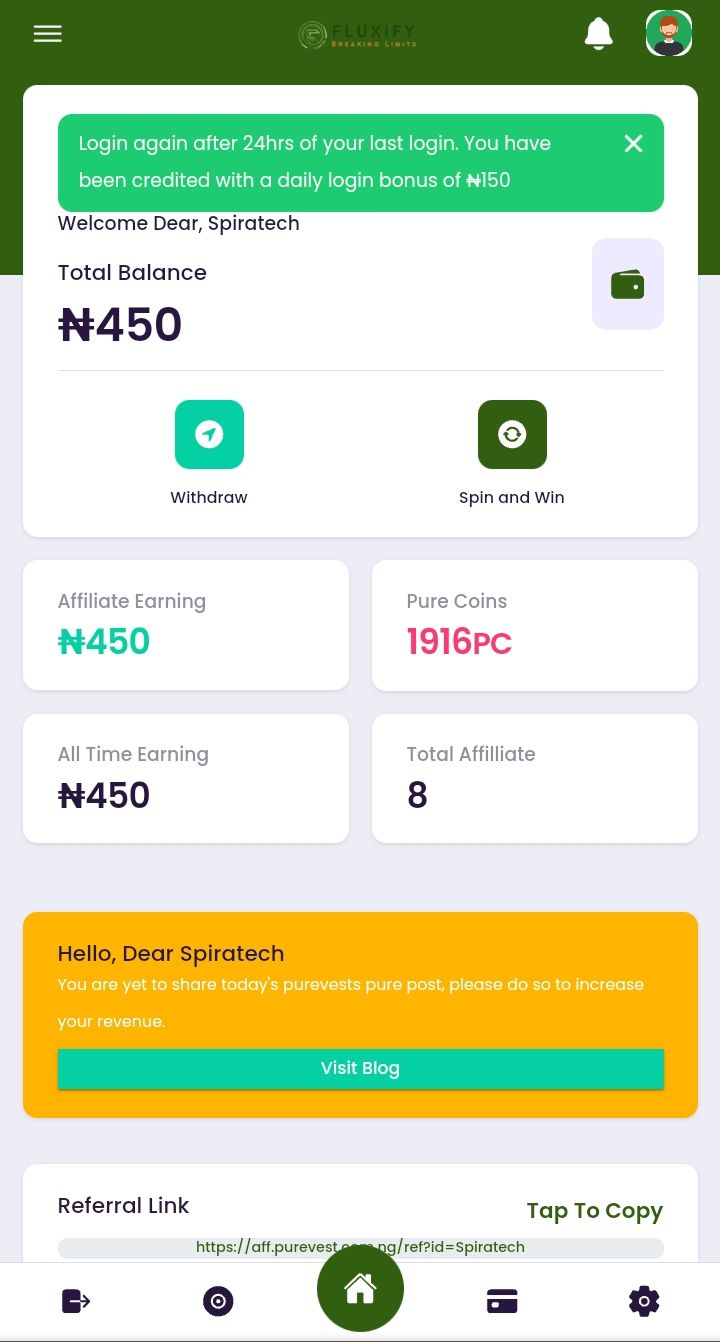720x1342 pixels.
Task: Tap the logout icon in bottom bar
Action: click(76, 1301)
